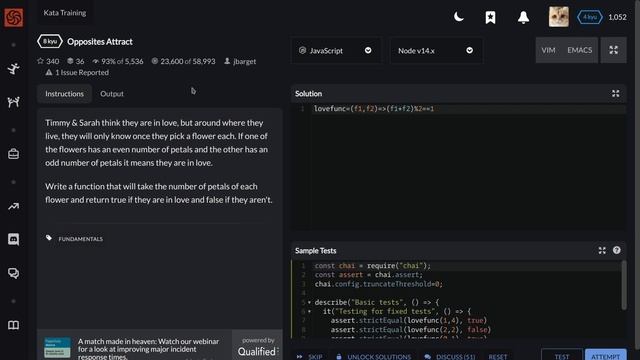Image resolution: width=640 pixels, height=360 pixels.
Task: Open the leaderboard trend sidebar icon
Action: coord(13,207)
